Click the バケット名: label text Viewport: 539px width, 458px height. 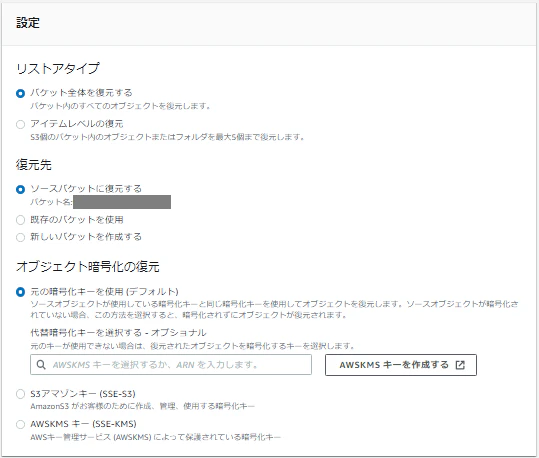click(x=51, y=202)
